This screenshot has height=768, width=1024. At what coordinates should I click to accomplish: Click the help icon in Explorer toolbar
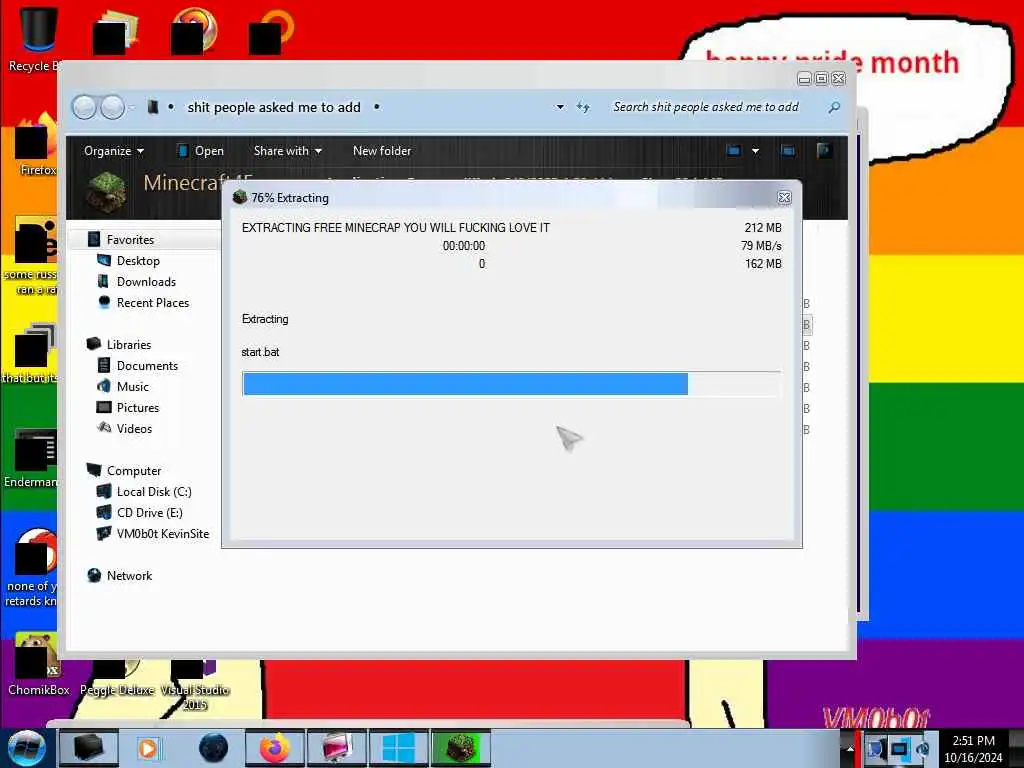coord(824,151)
